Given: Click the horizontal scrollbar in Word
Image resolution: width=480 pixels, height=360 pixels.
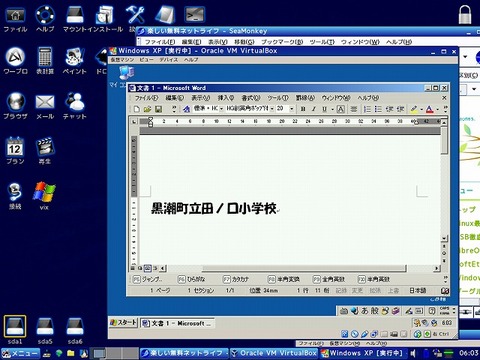Looking at the screenshot, I should click(304, 268).
